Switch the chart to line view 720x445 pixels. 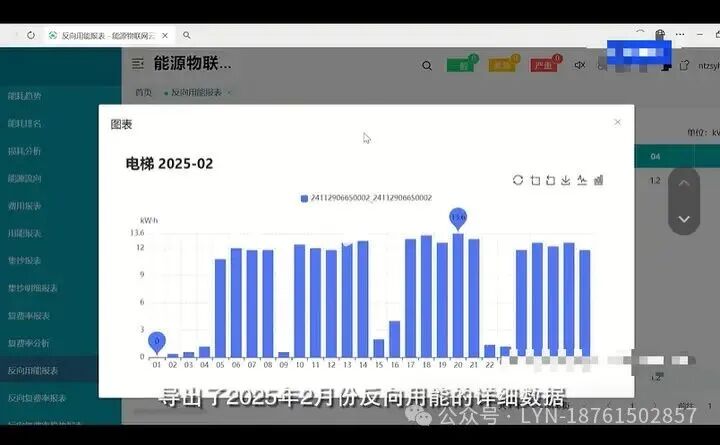582,180
